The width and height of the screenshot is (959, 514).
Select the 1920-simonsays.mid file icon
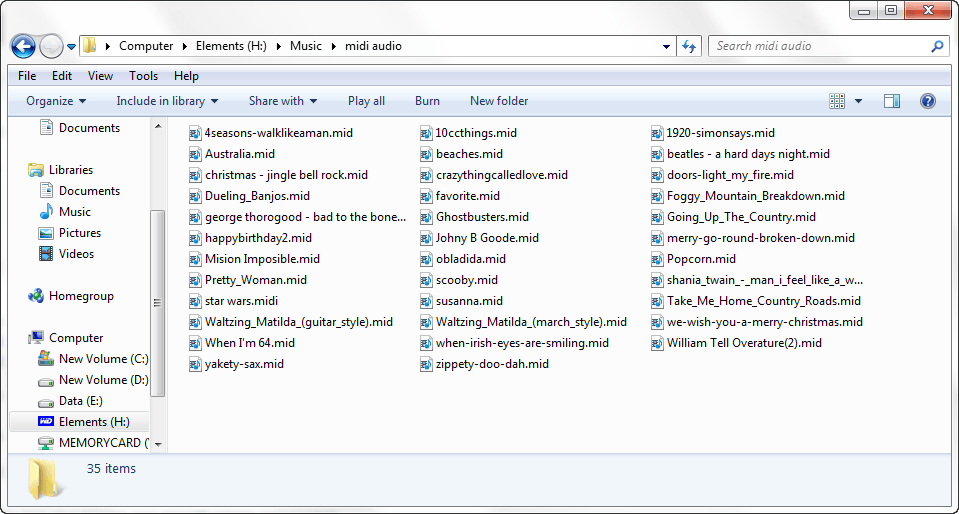(x=657, y=133)
